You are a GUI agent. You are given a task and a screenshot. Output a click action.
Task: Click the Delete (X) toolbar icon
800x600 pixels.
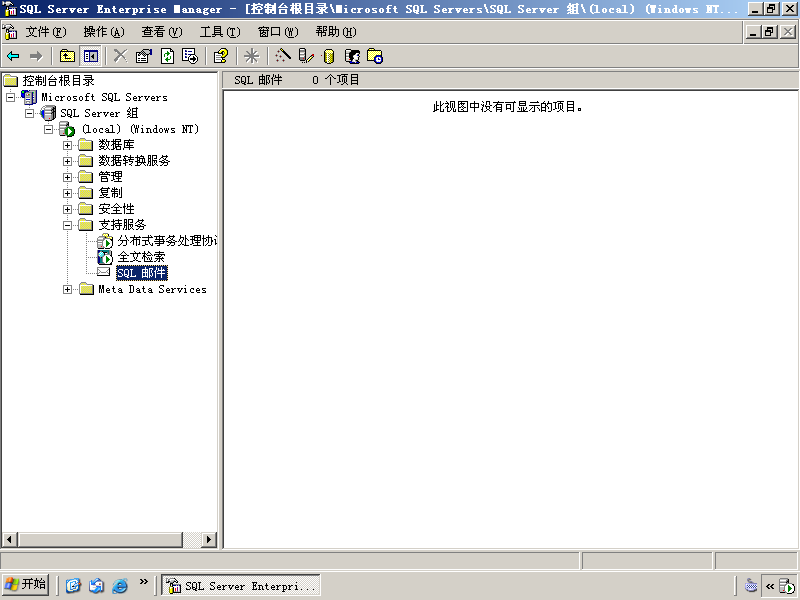point(120,56)
